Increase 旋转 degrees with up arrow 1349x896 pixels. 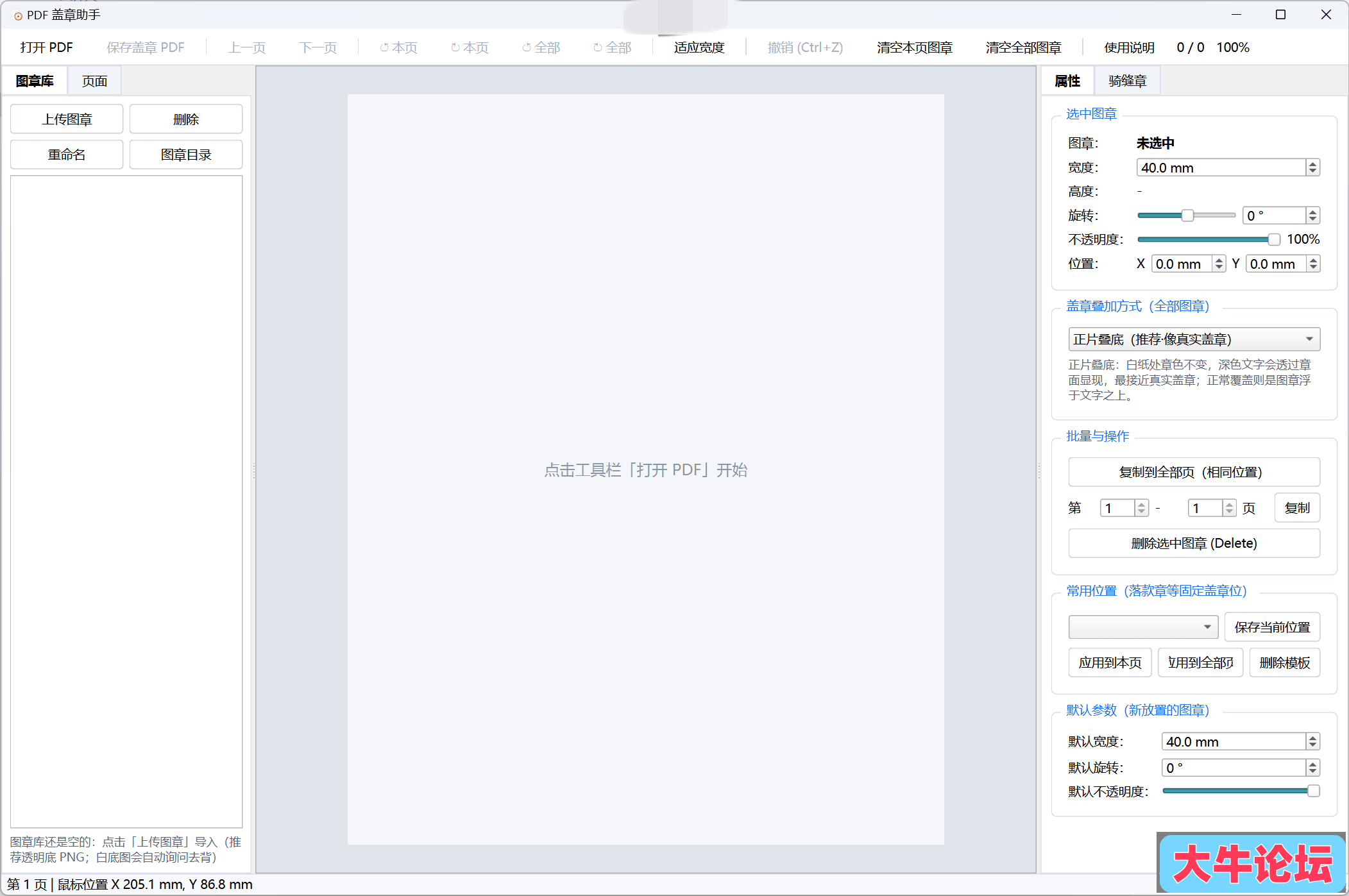click(x=1313, y=212)
